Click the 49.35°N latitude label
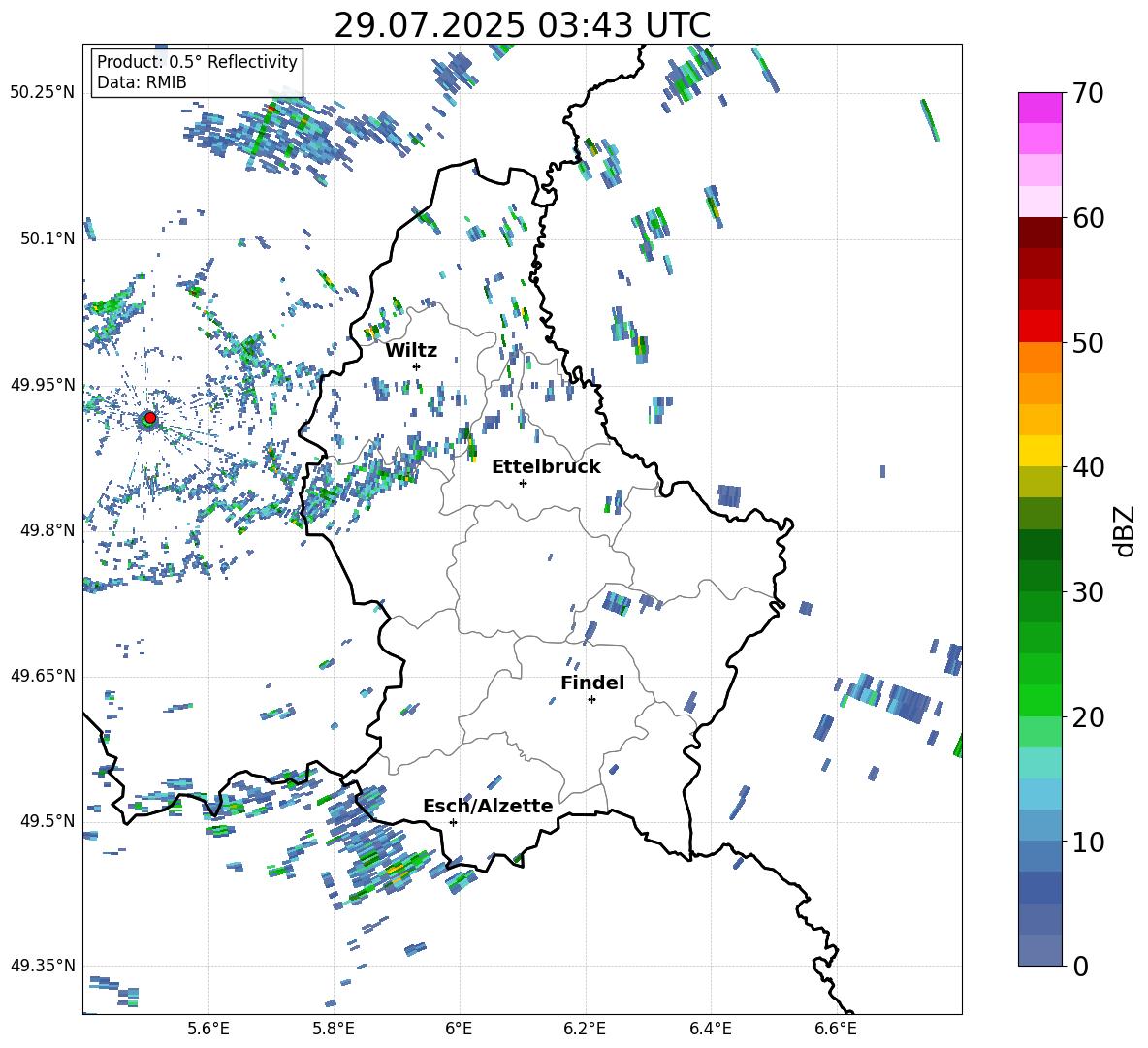 coord(43,966)
